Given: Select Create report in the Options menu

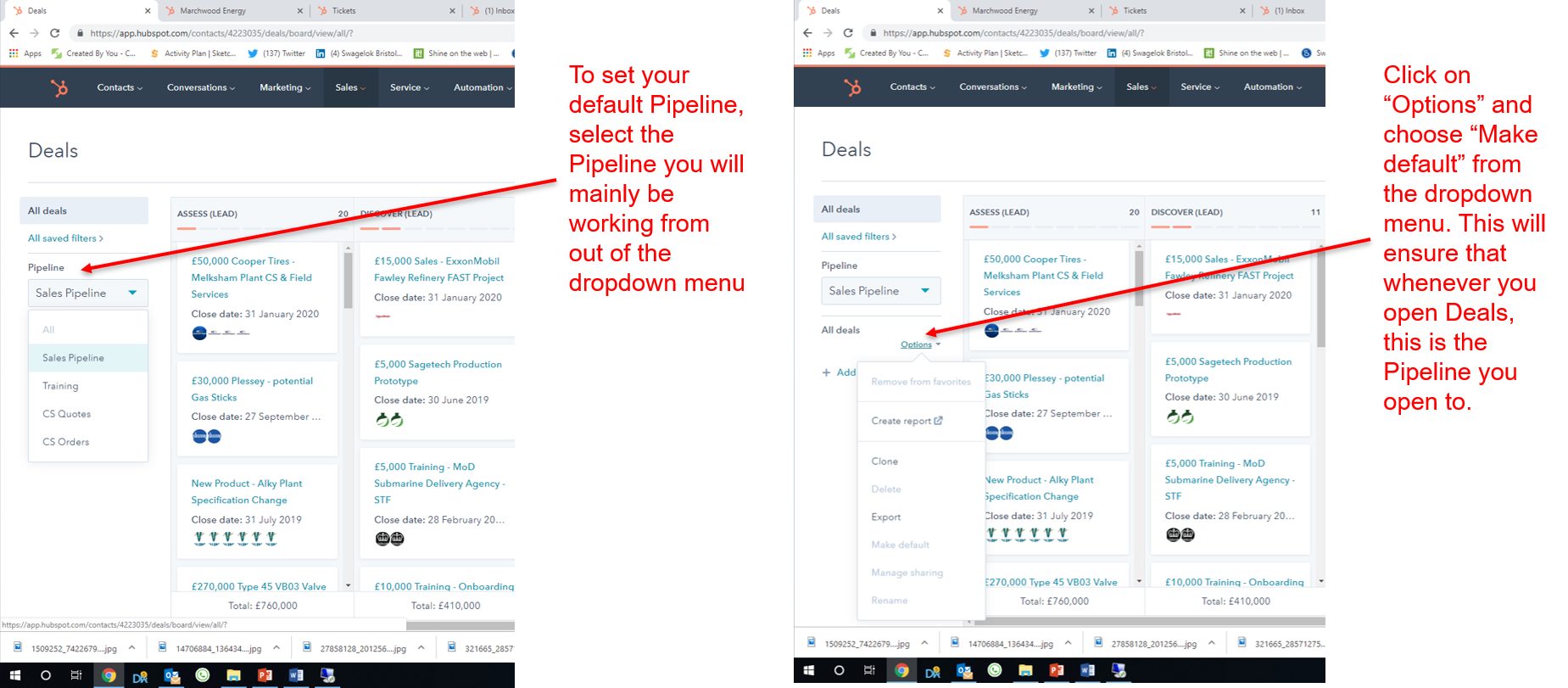Looking at the screenshot, I should pos(907,421).
